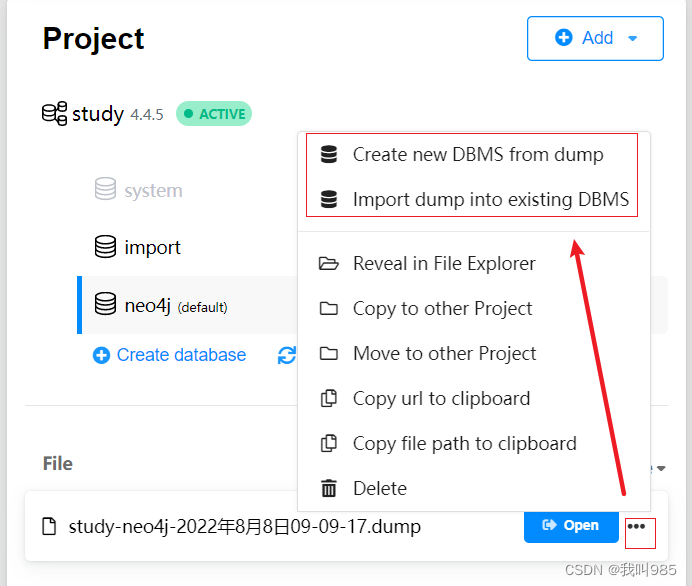Image resolution: width=692 pixels, height=586 pixels.
Task: Select the system database entry
Action: tap(152, 190)
